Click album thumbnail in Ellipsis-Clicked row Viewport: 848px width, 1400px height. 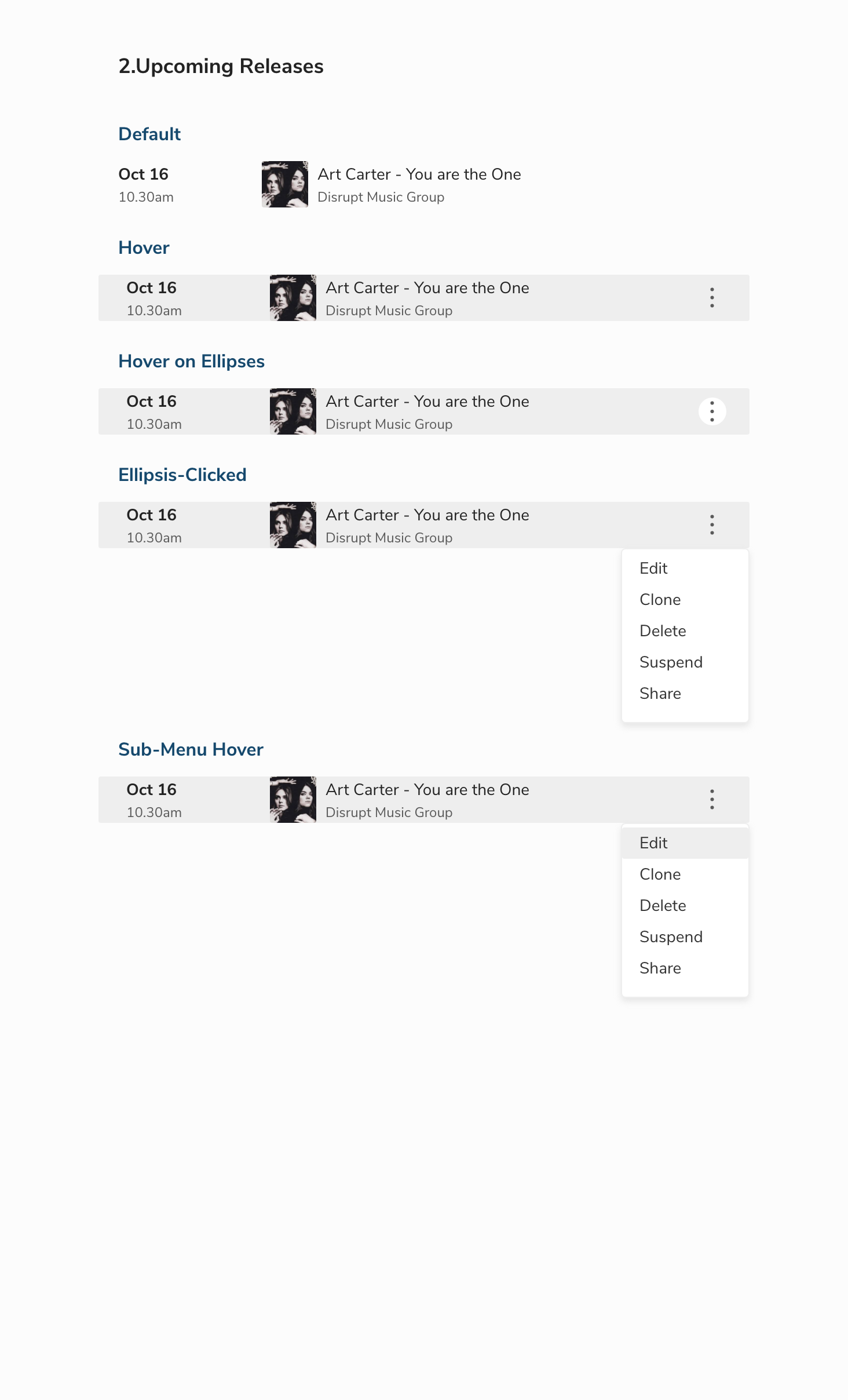tap(293, 525)
